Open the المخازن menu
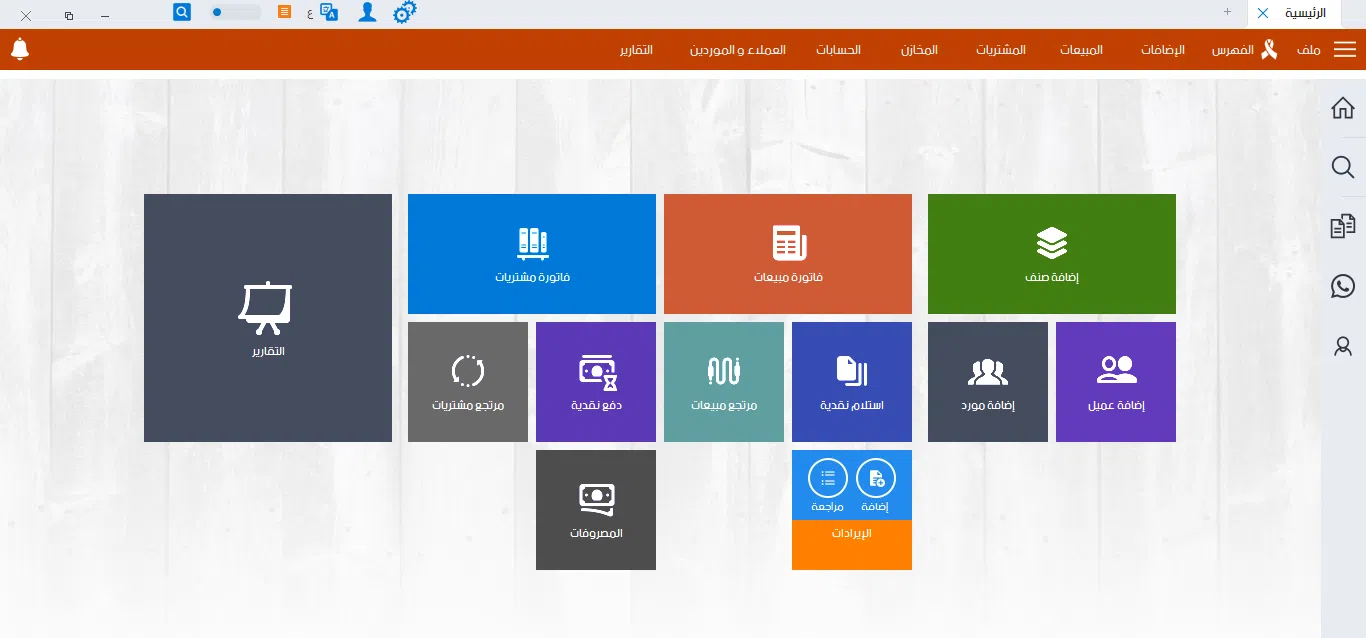The height and width of the screenshot is (638, 1366). point(919,50)
